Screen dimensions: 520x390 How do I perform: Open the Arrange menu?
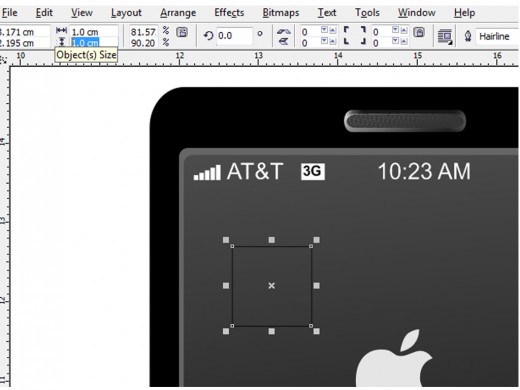point(178,13)
